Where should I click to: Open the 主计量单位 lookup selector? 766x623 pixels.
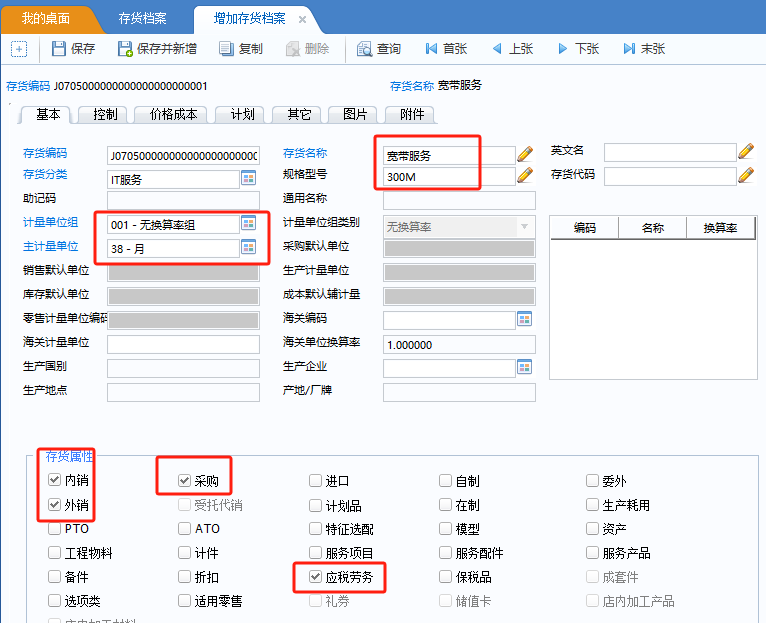pos(248,247)
